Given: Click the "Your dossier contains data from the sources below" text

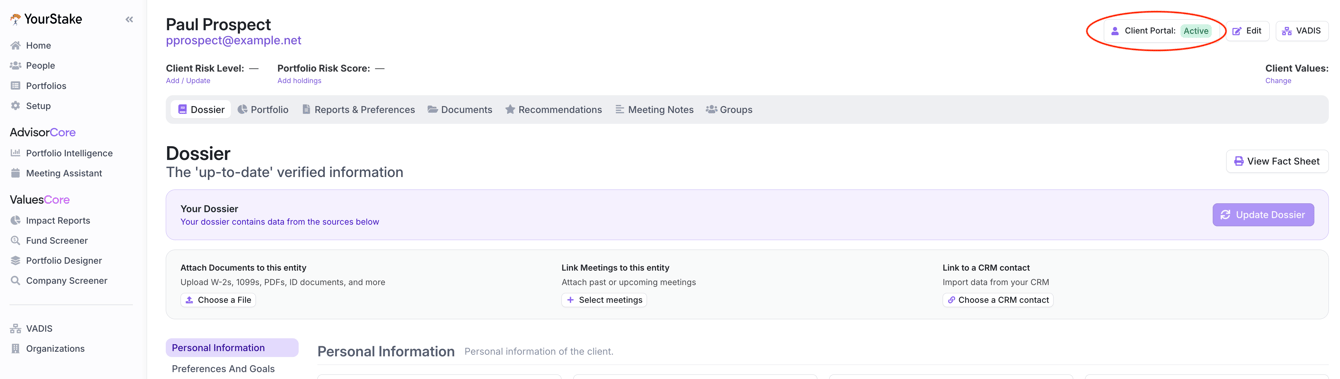Looking at the screenshot, I should coord(279,222).
